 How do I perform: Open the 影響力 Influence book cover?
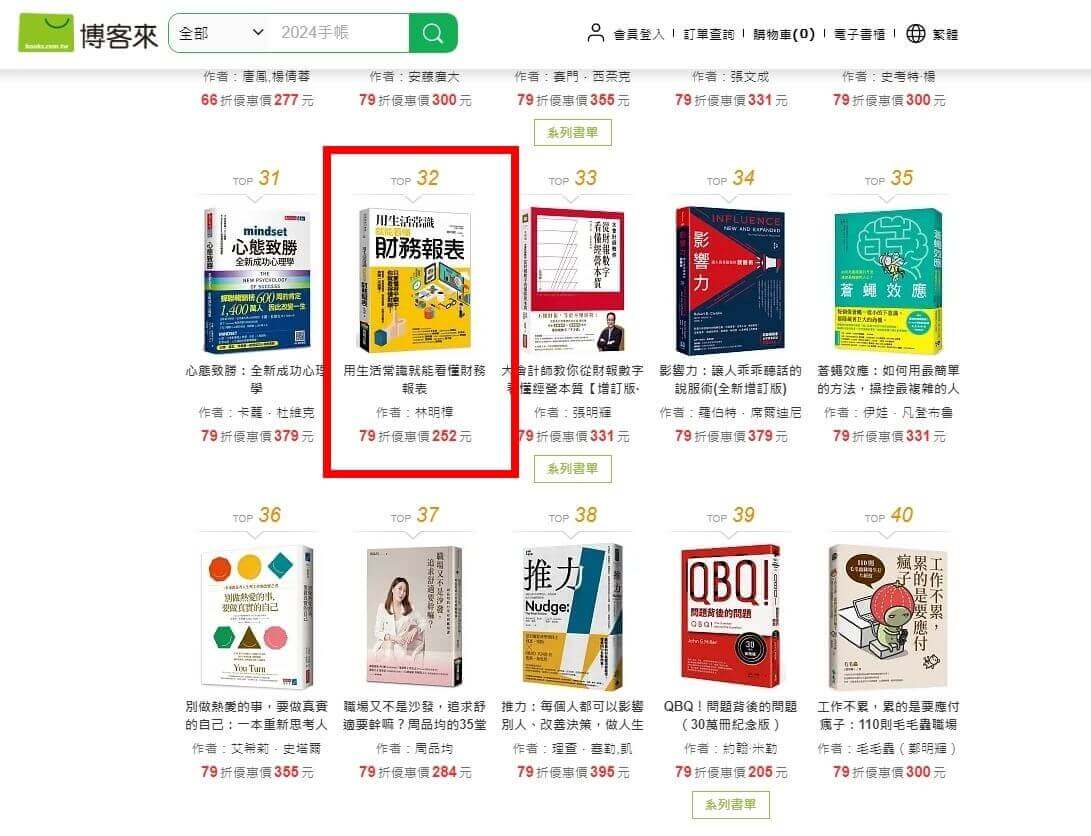pos(731,280)
